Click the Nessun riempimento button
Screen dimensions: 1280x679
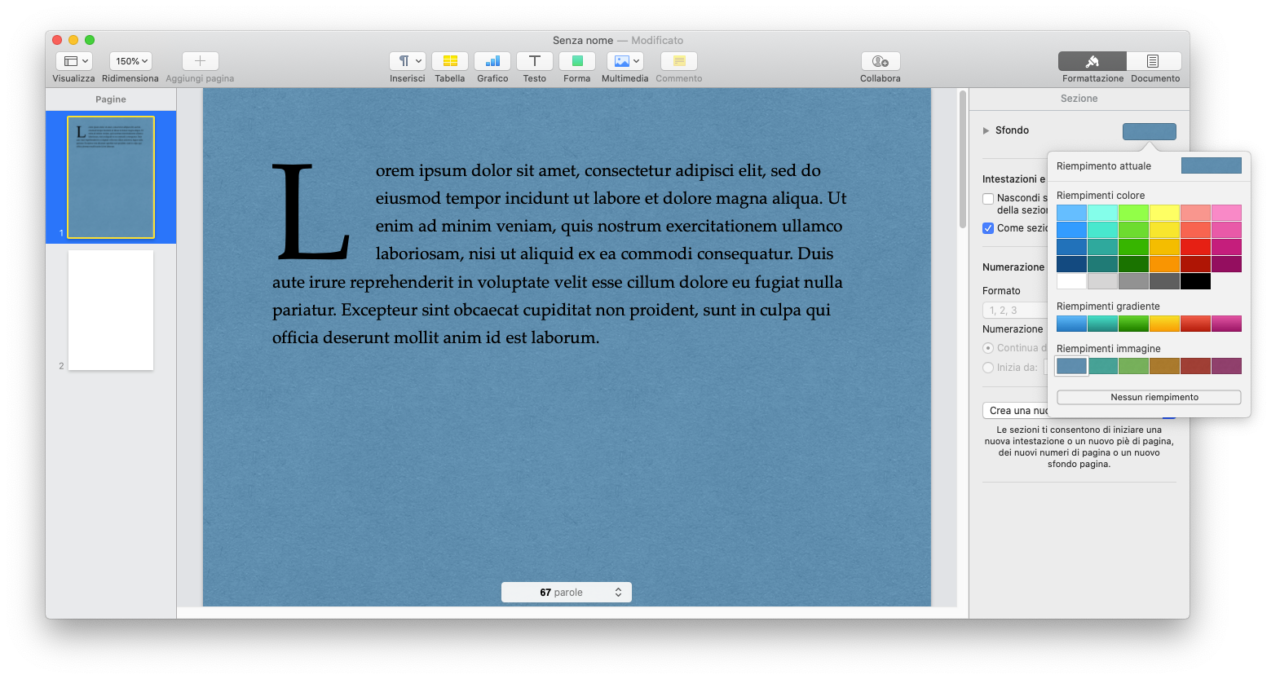(1149, 397)
